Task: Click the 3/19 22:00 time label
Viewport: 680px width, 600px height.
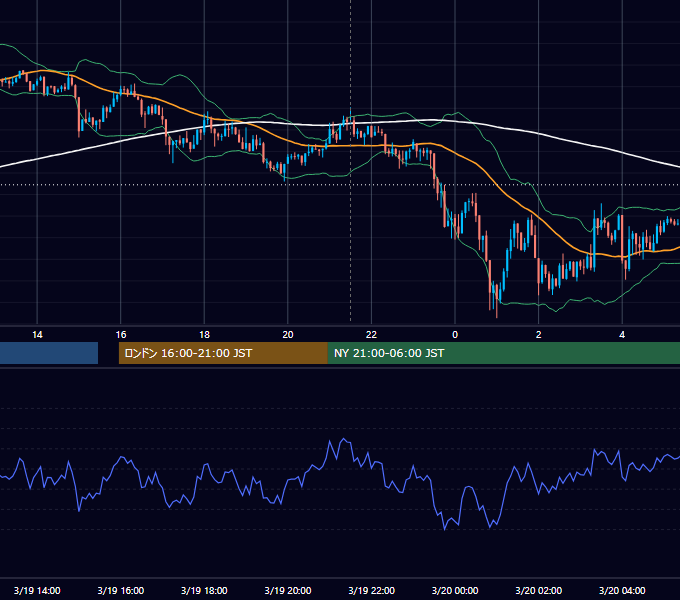Action: (372, 590)
